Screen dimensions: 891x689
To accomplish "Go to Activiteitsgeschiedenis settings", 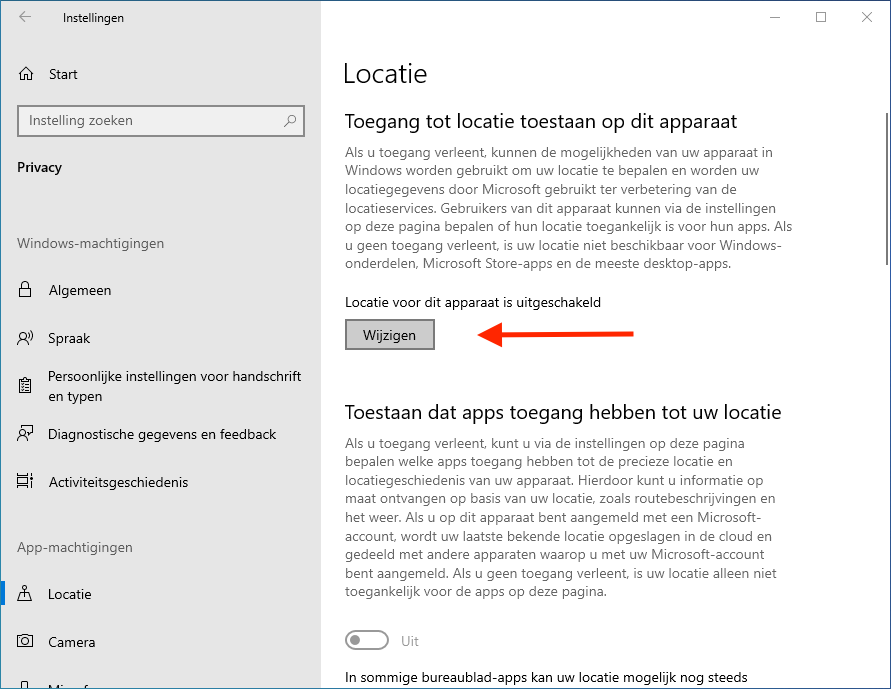I will 118,482.
